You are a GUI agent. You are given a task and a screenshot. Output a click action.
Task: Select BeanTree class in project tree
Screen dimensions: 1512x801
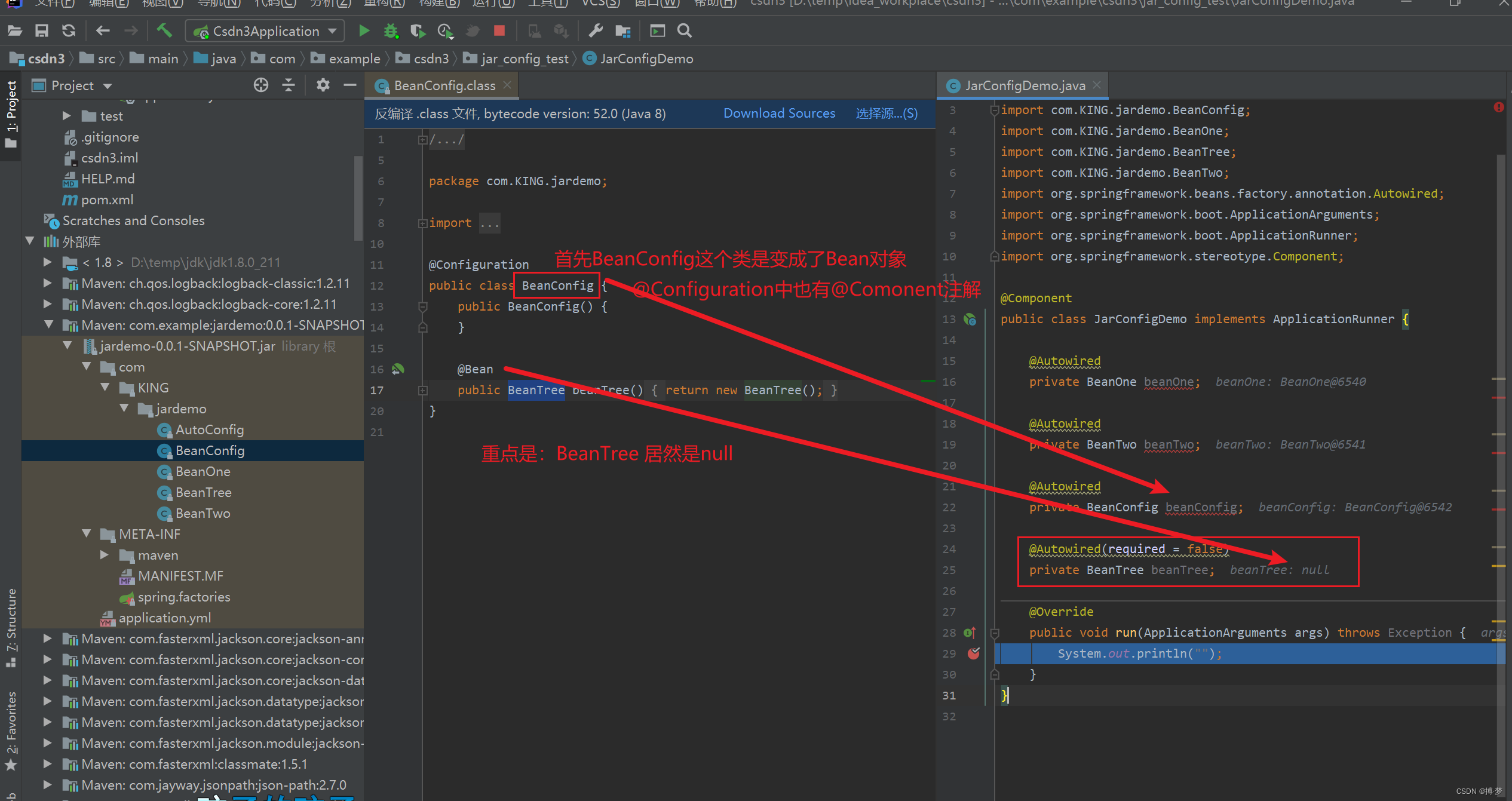[203, 492]
